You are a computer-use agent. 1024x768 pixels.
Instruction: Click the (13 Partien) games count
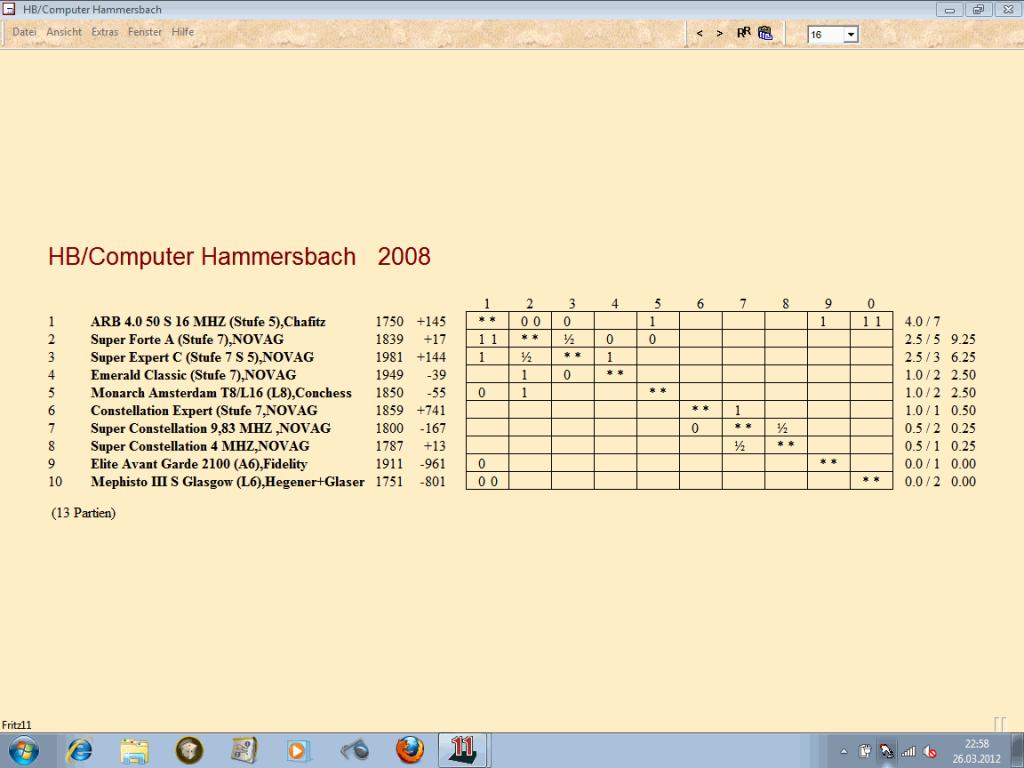coord(84,513)
